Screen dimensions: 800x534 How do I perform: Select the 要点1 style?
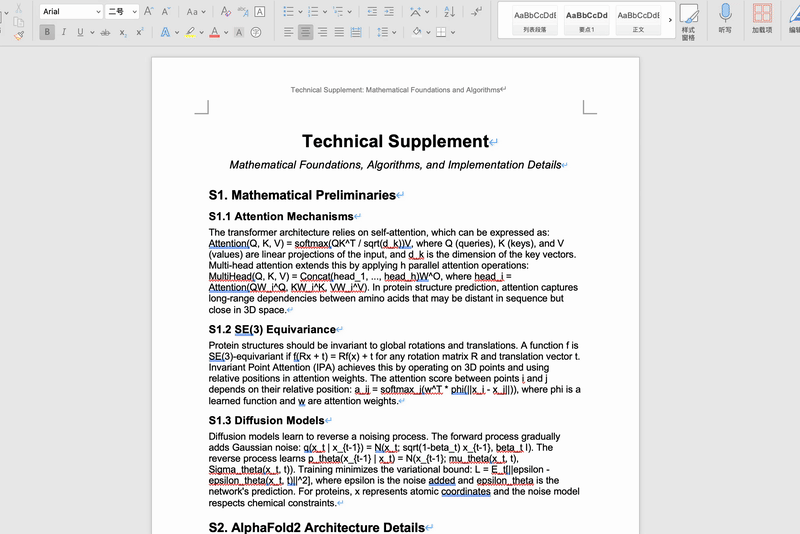[x=587, y=21]
